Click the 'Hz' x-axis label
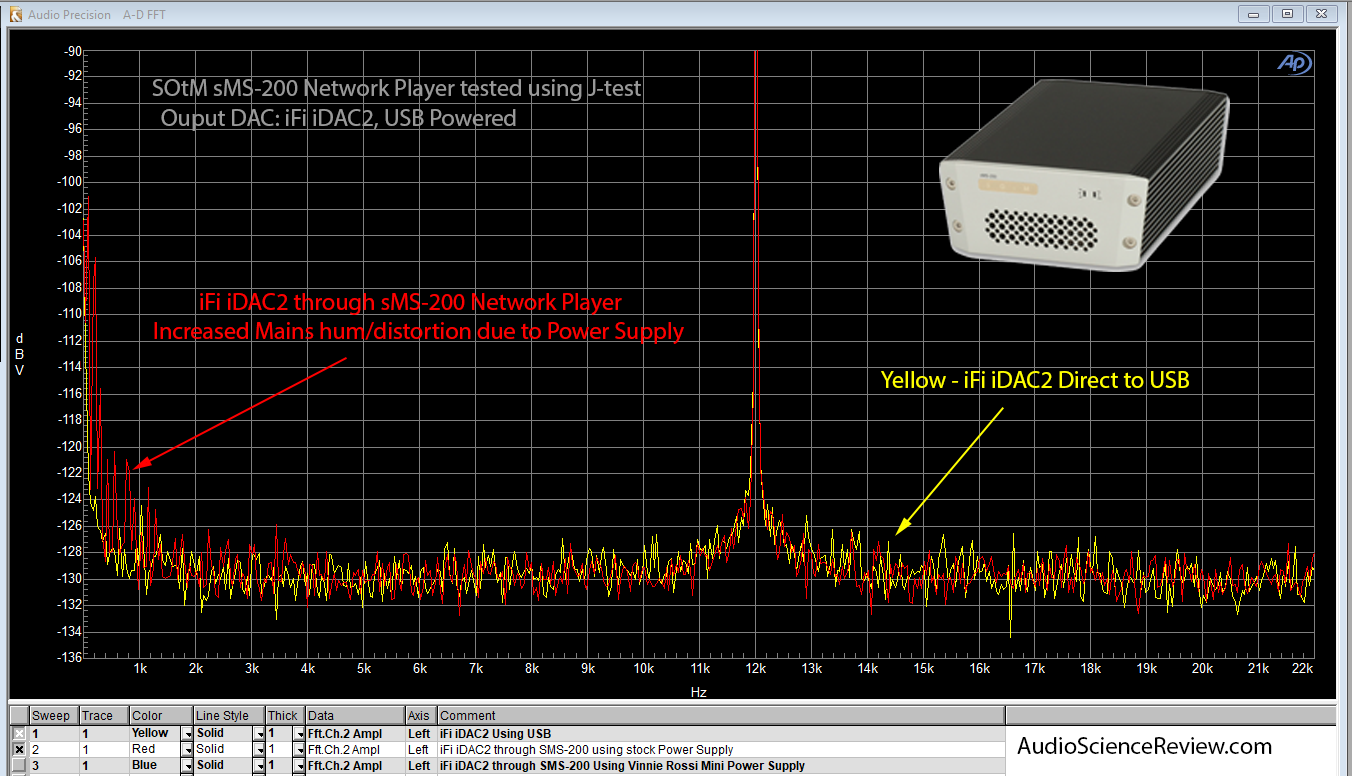The height and width of the screenshot is (776, 1352). [x=699, y=692]
